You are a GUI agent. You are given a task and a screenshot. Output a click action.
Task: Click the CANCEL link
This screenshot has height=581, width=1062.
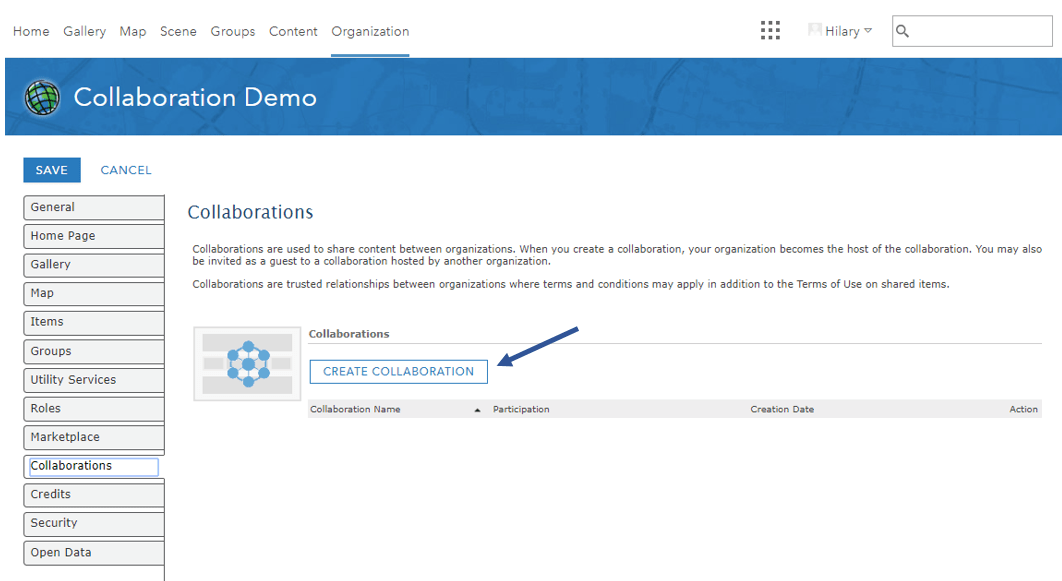[126, 170]
